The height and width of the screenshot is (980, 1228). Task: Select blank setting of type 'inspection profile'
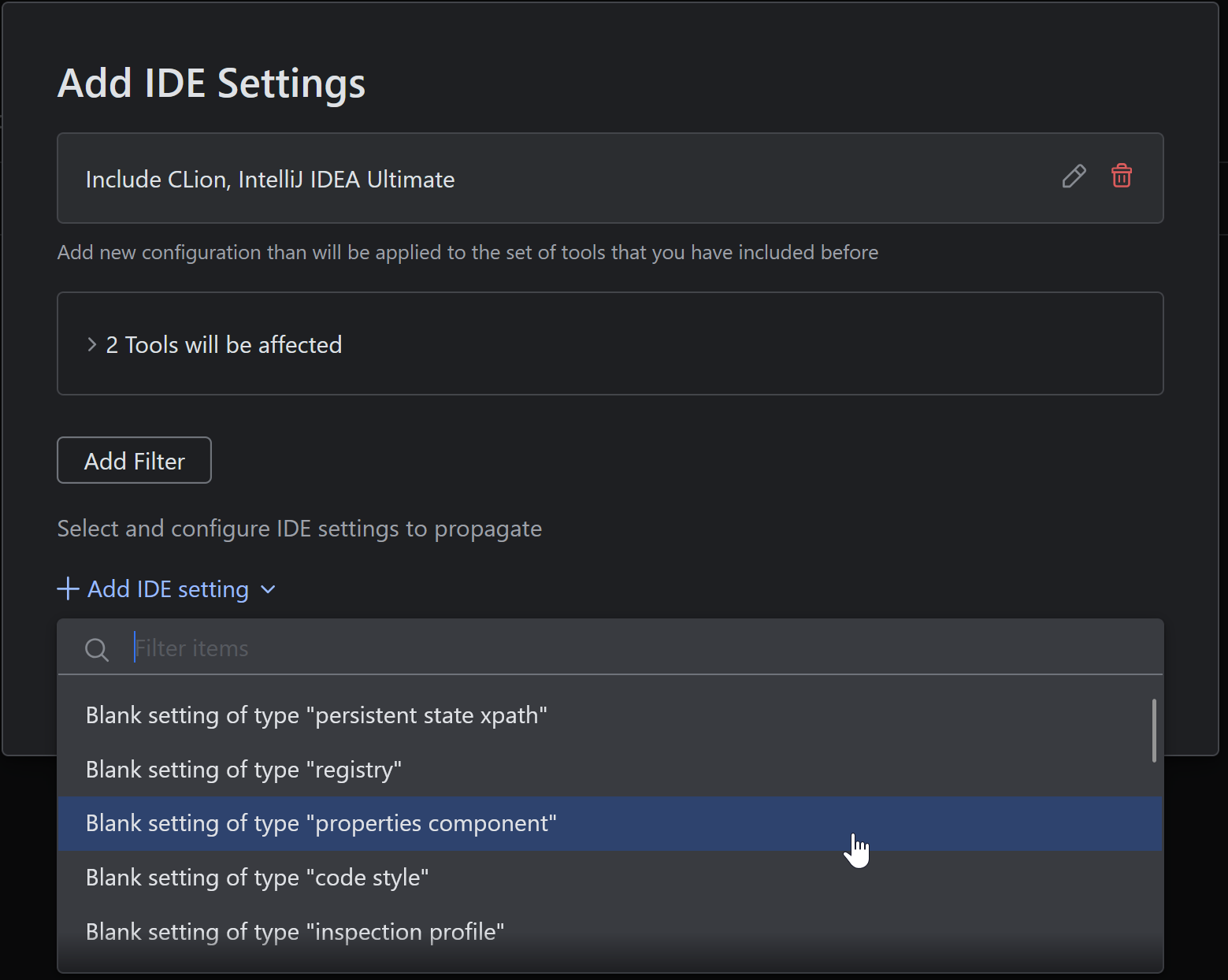[x=295, y=931]
